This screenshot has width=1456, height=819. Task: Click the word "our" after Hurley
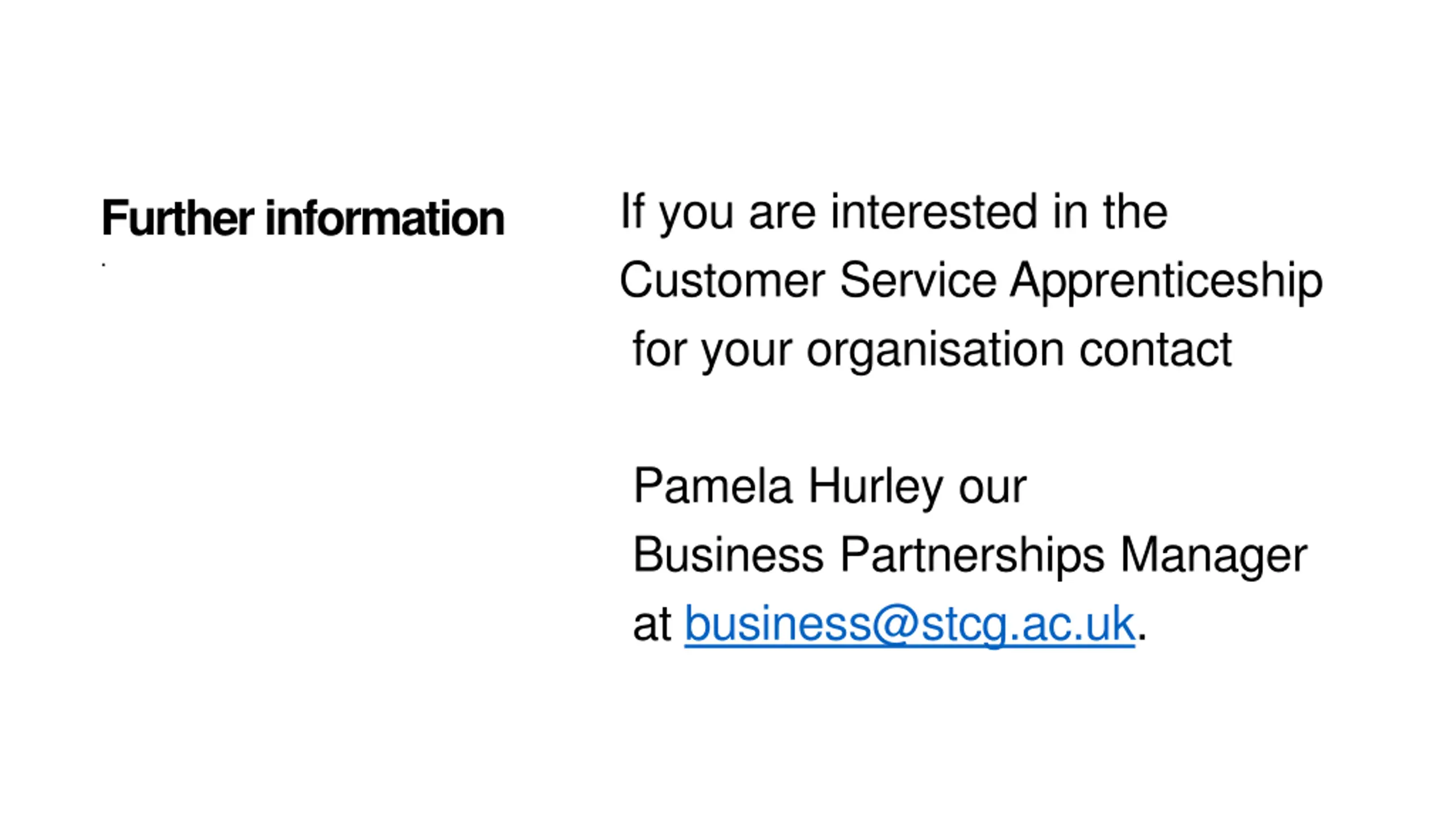992,487
